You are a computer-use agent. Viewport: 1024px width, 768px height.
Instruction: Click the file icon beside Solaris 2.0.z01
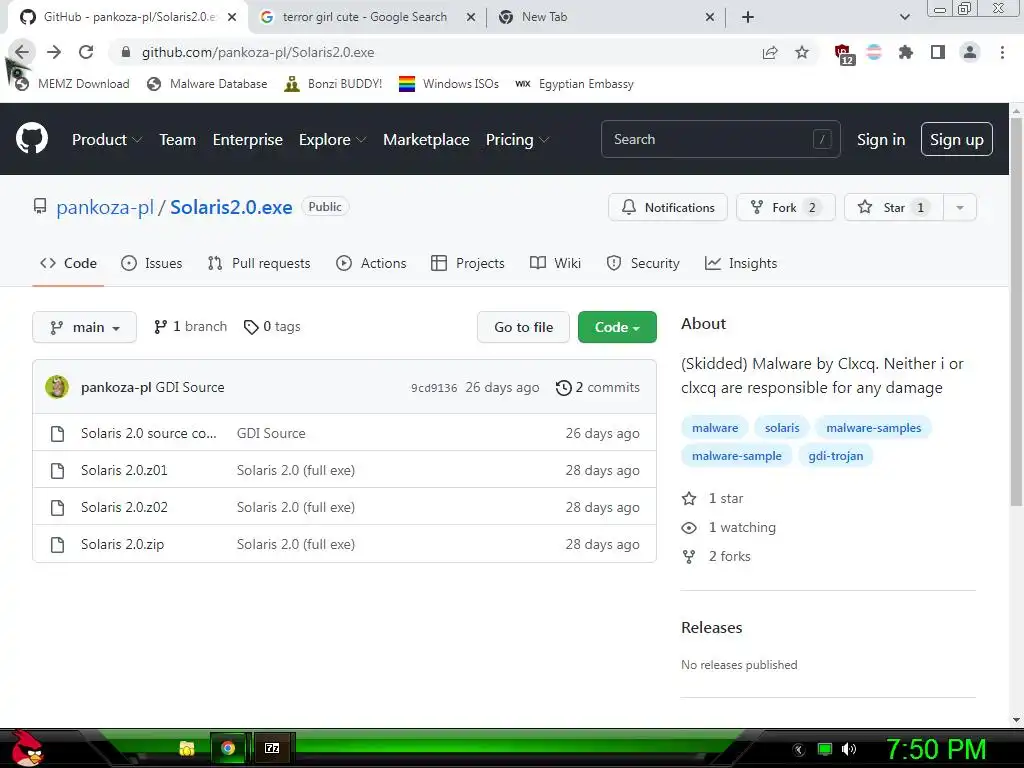pos(57,471)
